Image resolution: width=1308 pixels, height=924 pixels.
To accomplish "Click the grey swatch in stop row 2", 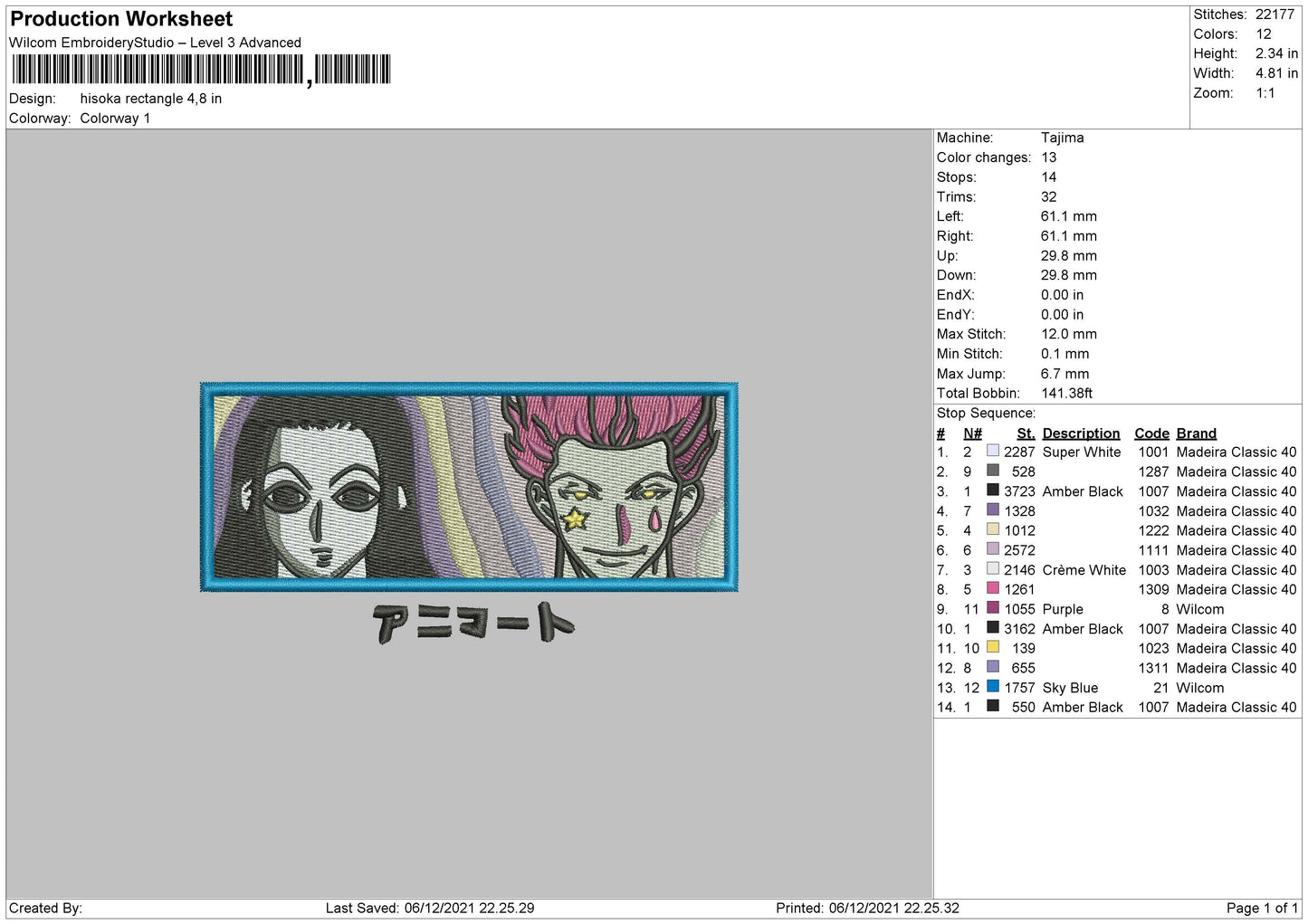I will pos(993,471).
